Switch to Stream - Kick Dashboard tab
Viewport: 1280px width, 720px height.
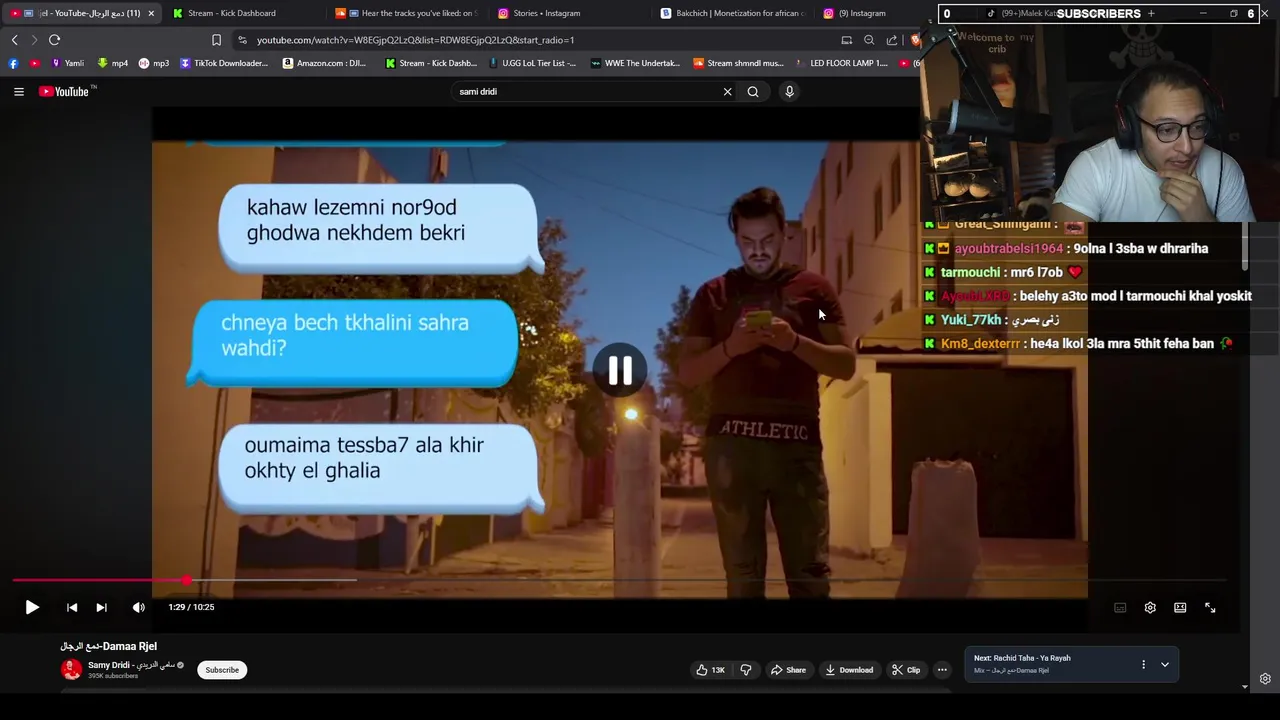tap(240, 13)
